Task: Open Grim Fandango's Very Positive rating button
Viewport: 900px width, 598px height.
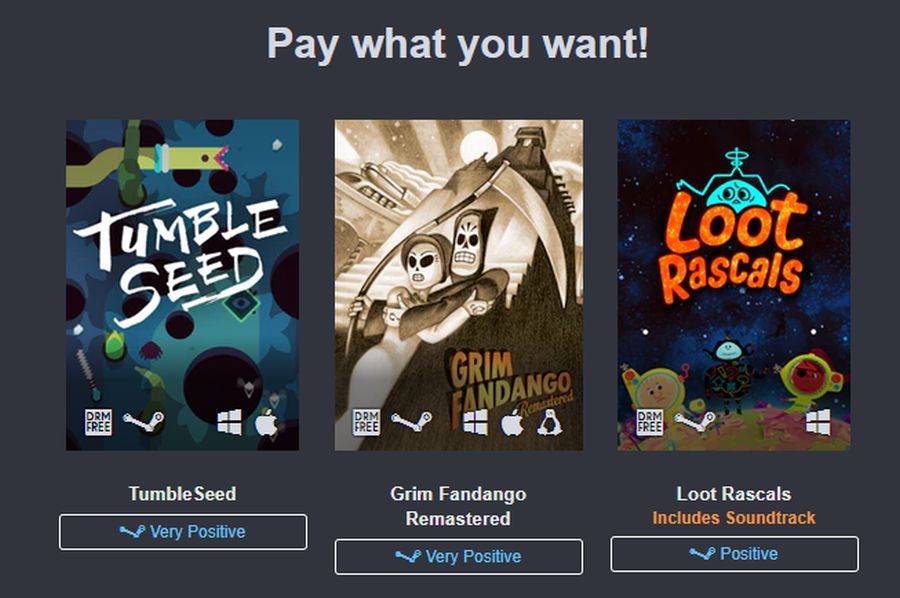Action: pos(459,557)
